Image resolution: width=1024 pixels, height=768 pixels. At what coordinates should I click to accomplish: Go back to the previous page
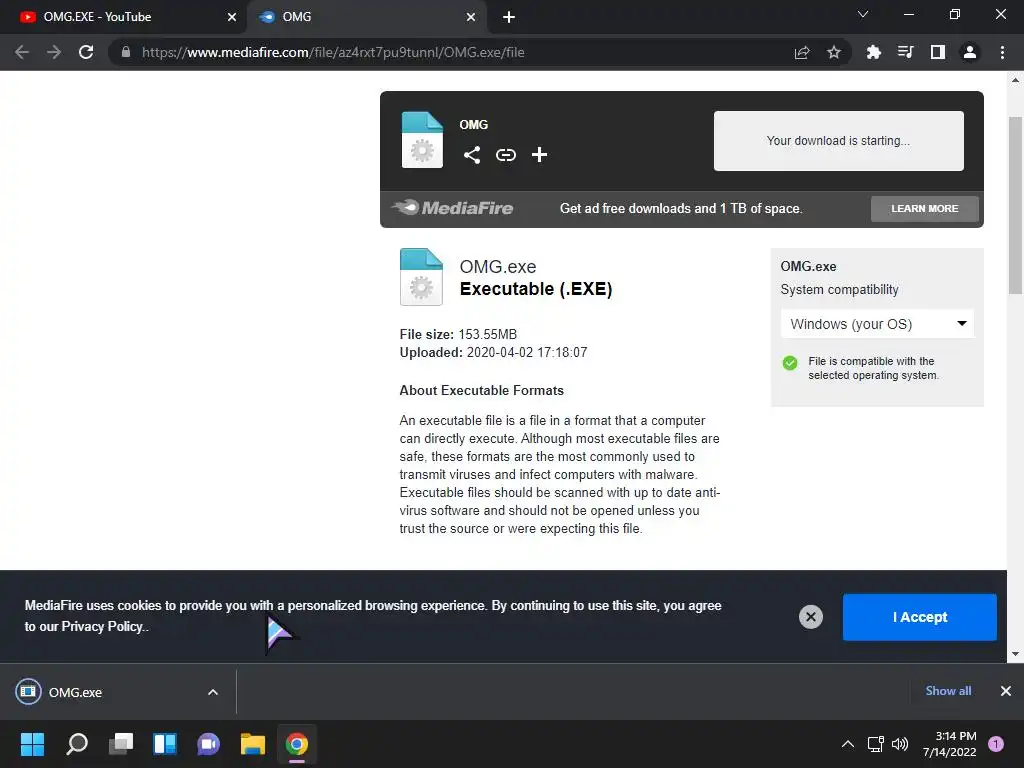click(x=22, y=52)
